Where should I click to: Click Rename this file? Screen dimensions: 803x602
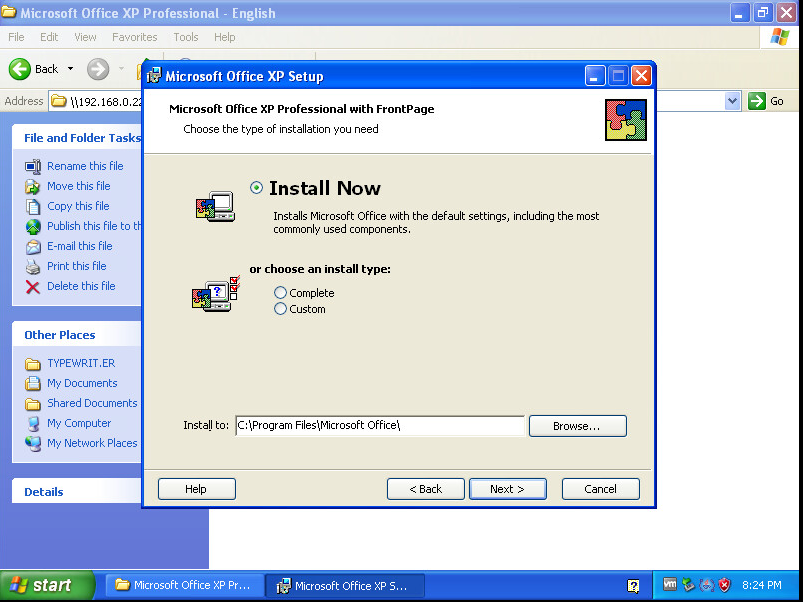pyautogui.click(x=85, y=166)
